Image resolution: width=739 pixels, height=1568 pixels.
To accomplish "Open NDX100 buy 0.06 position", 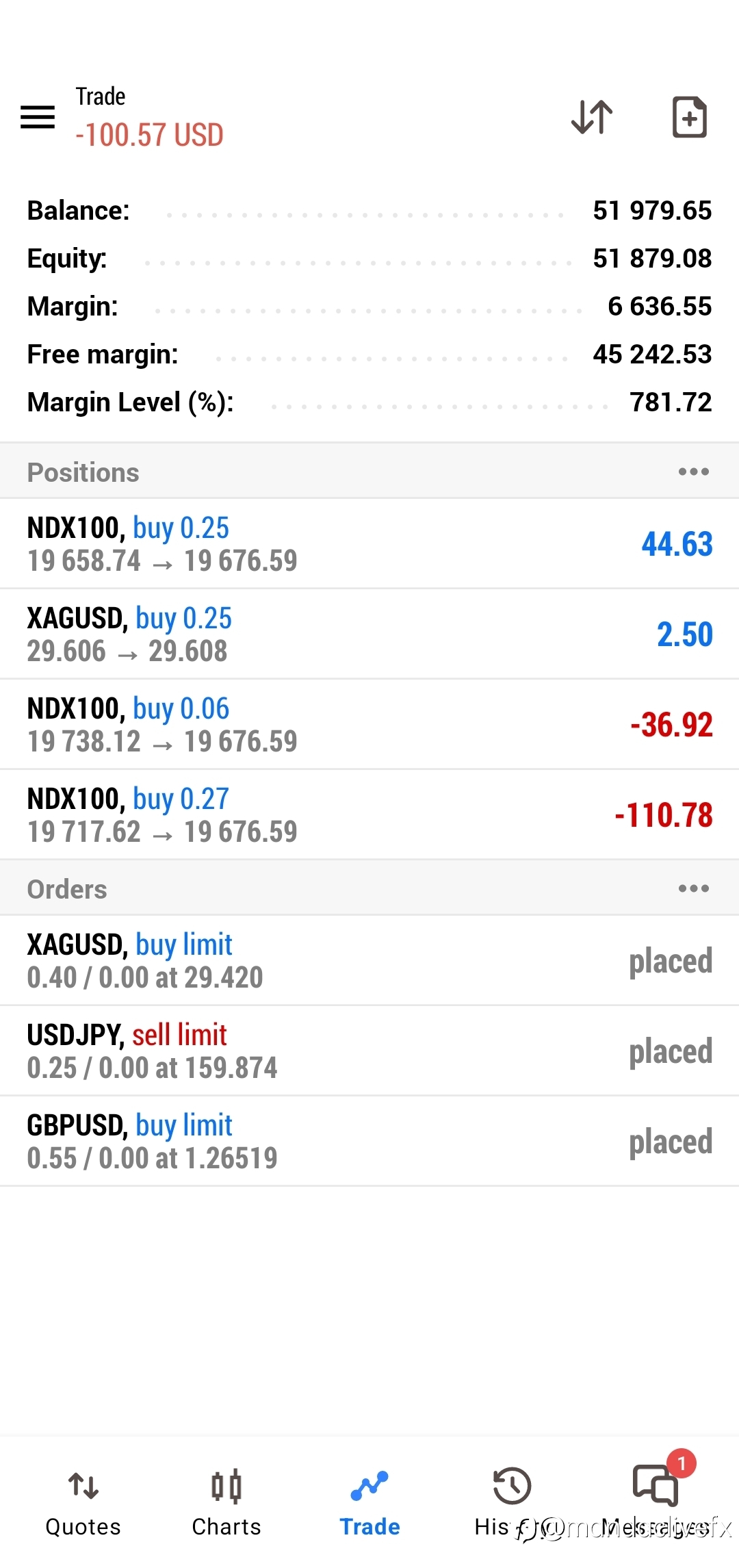I will pos(369,725).
